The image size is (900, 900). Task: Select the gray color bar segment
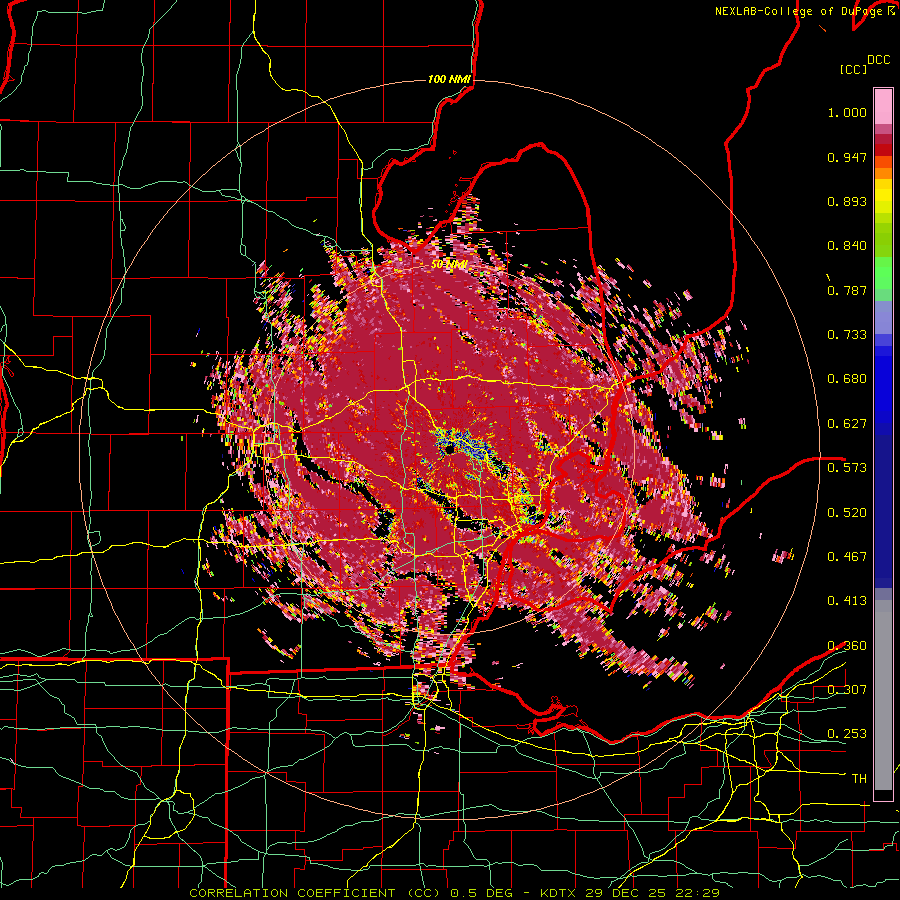pyautogui.click(x=883, y=695)
